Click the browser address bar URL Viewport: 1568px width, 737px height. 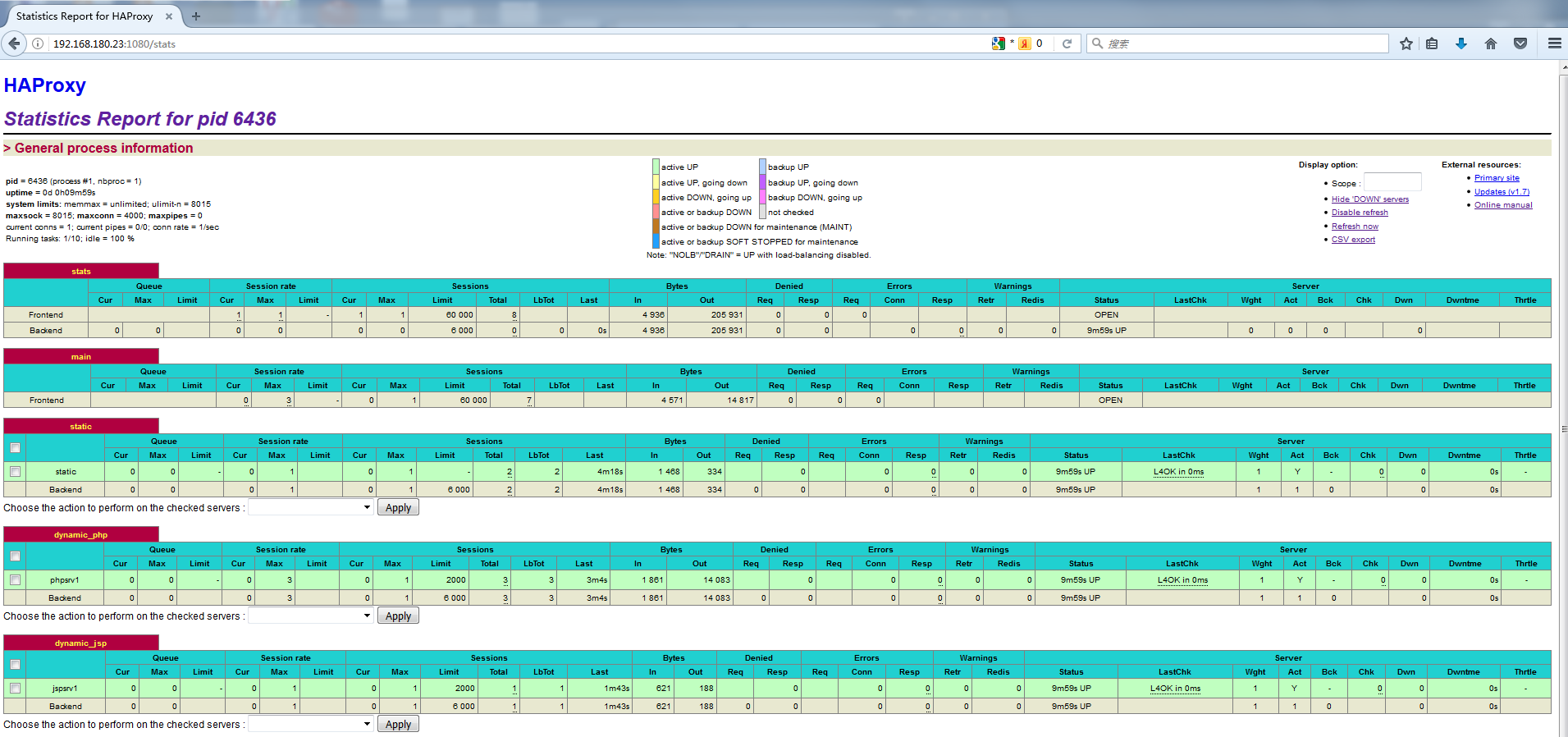pos(114,43)
